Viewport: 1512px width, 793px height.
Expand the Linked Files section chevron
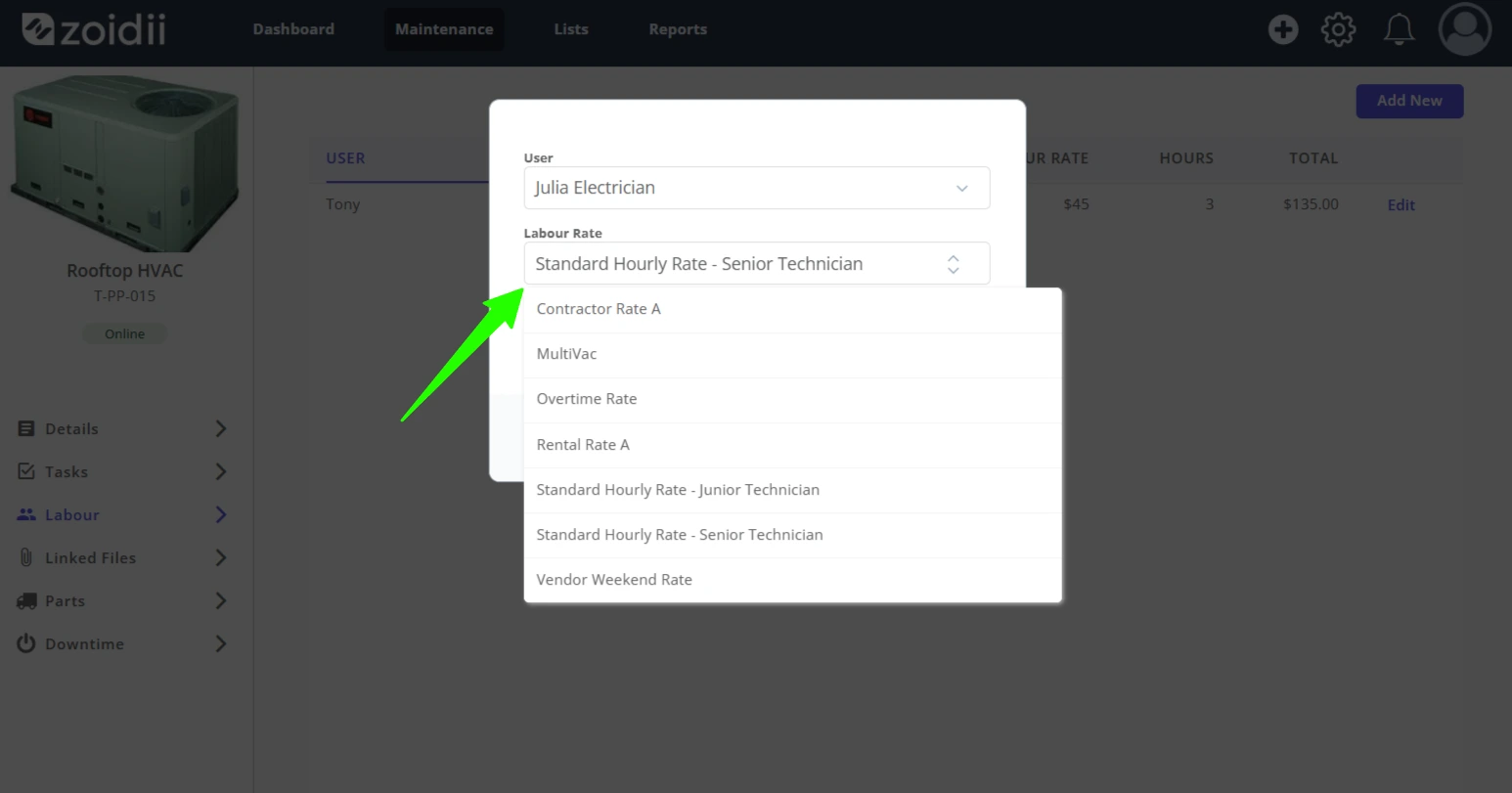[x=221, y=557]
